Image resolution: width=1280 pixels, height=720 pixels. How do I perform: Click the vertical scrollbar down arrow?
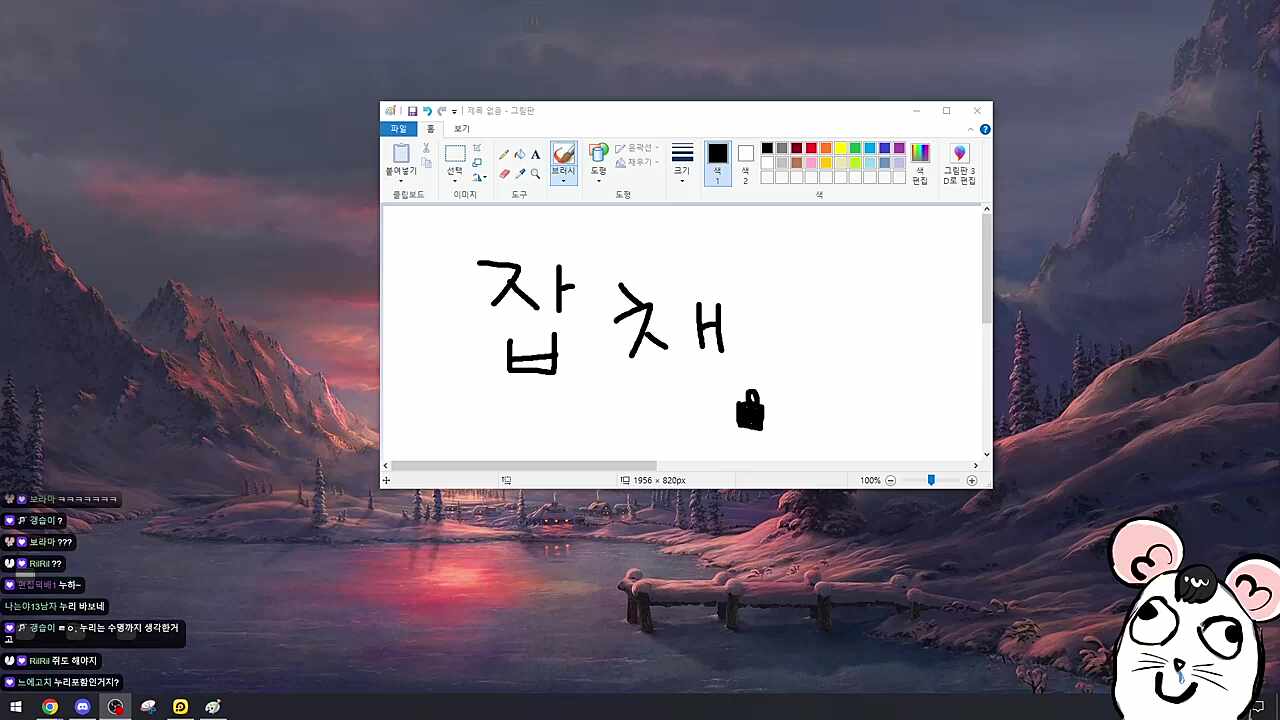pos(987,454)
